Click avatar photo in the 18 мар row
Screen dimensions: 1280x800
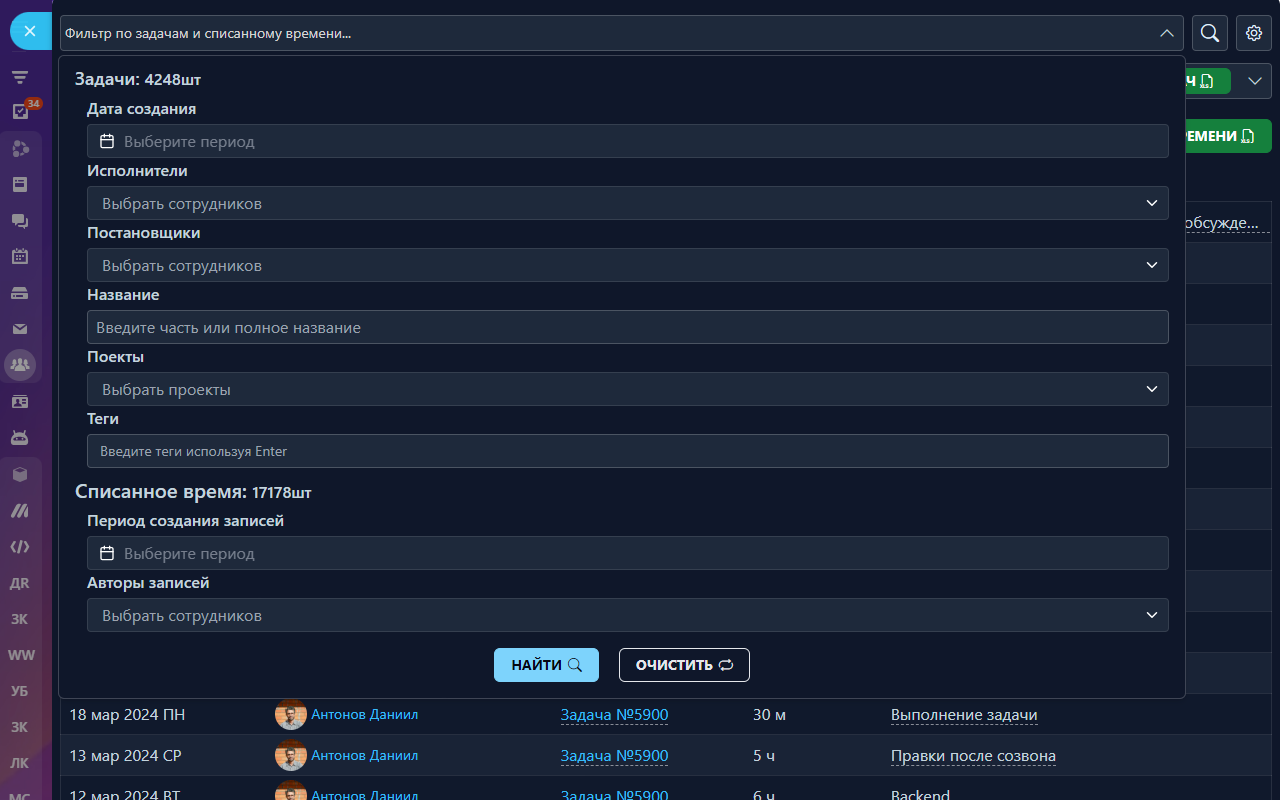pyautogui.click(x=290, y=715)
